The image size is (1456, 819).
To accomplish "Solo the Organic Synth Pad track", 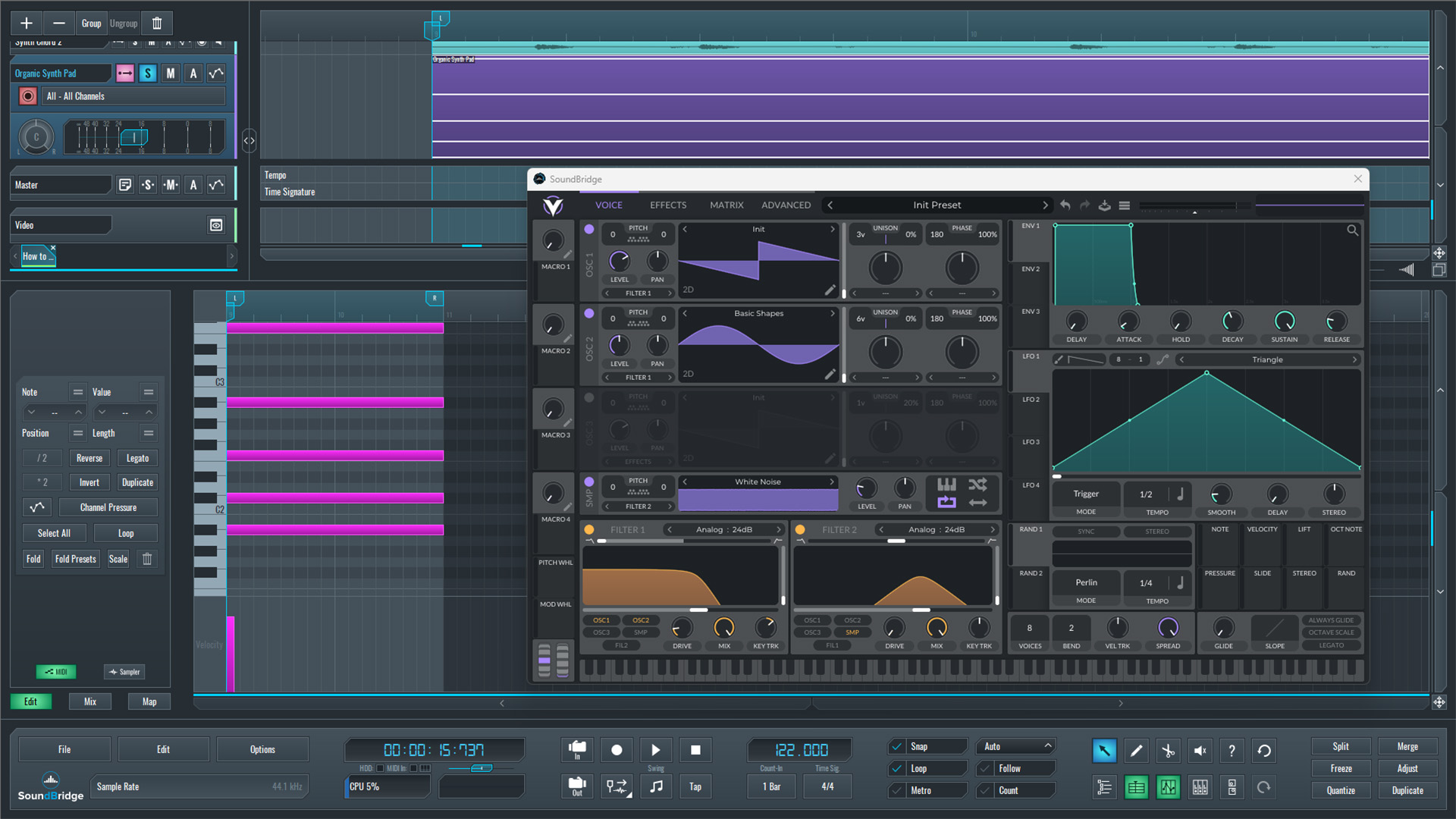I will point(148,74).
